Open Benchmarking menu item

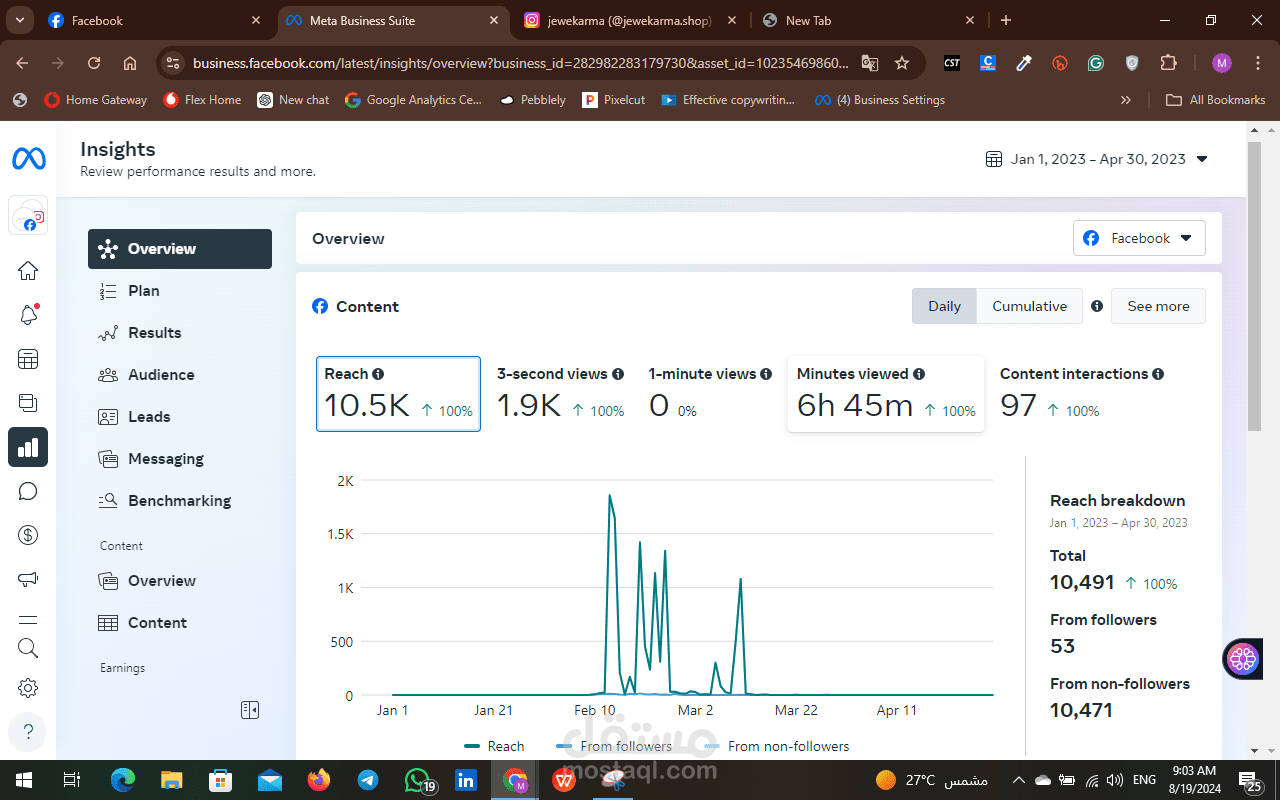180,501
